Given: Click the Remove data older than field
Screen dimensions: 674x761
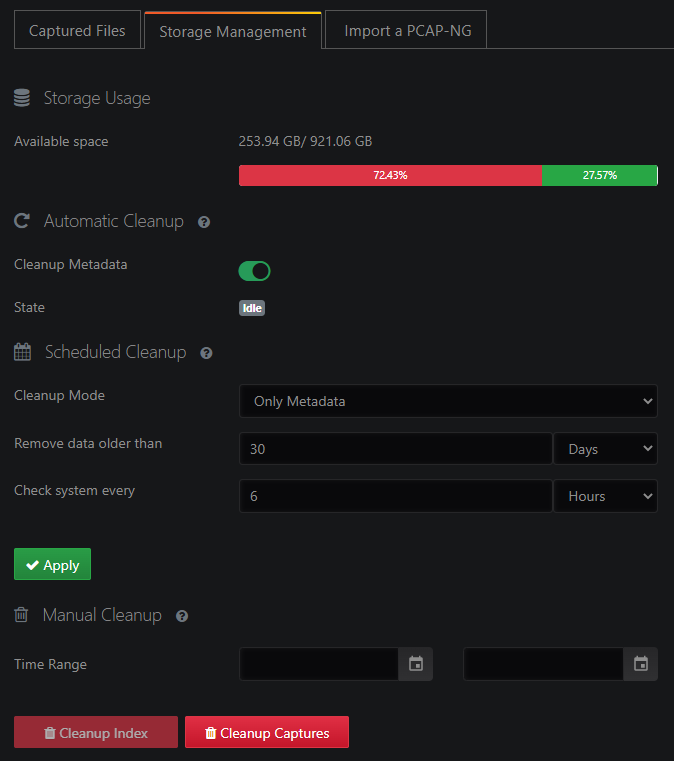Looking at the screenshot, I should [x=395, y=449].
